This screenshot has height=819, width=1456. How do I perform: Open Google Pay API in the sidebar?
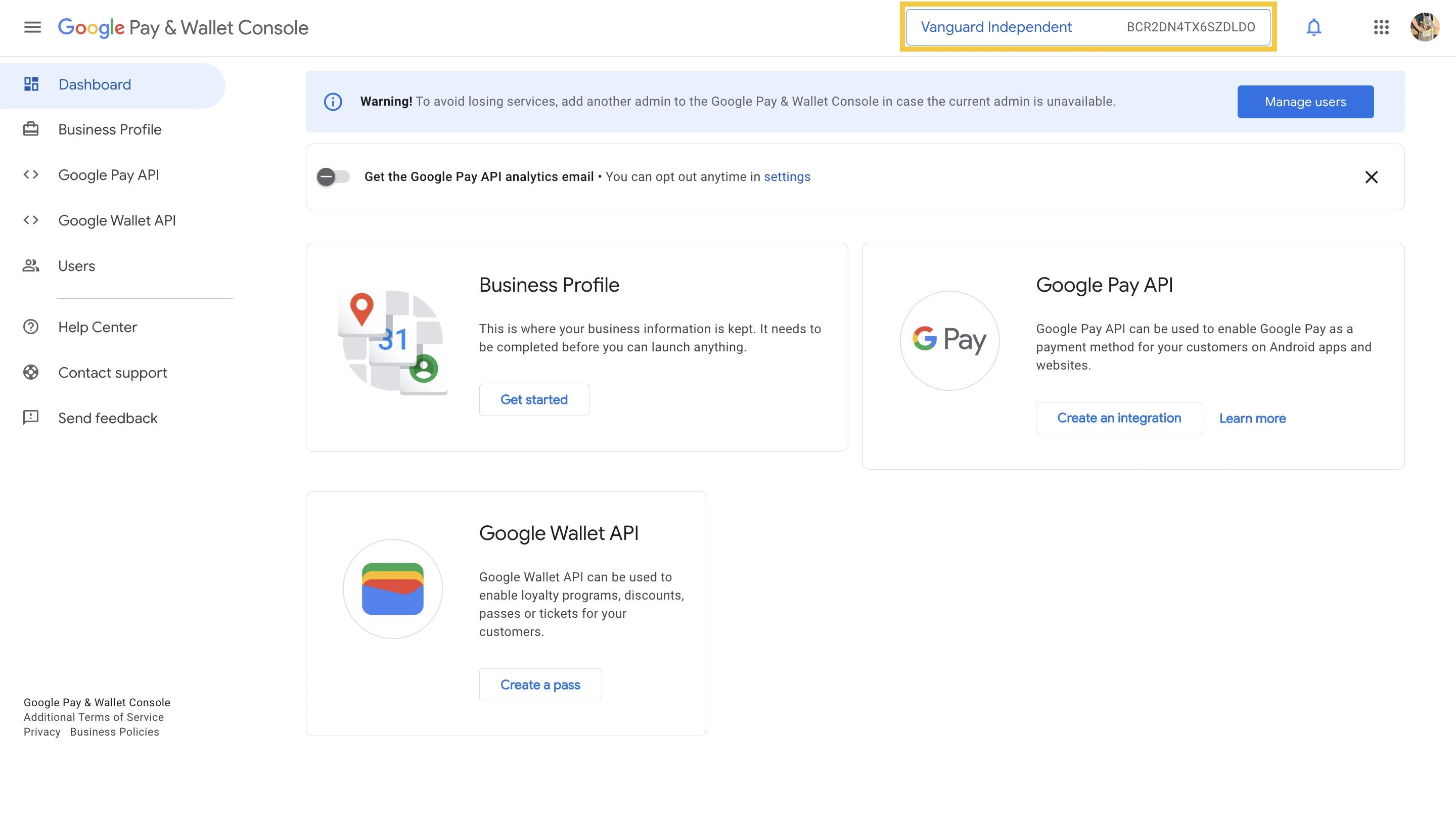[x=109, y=174]
